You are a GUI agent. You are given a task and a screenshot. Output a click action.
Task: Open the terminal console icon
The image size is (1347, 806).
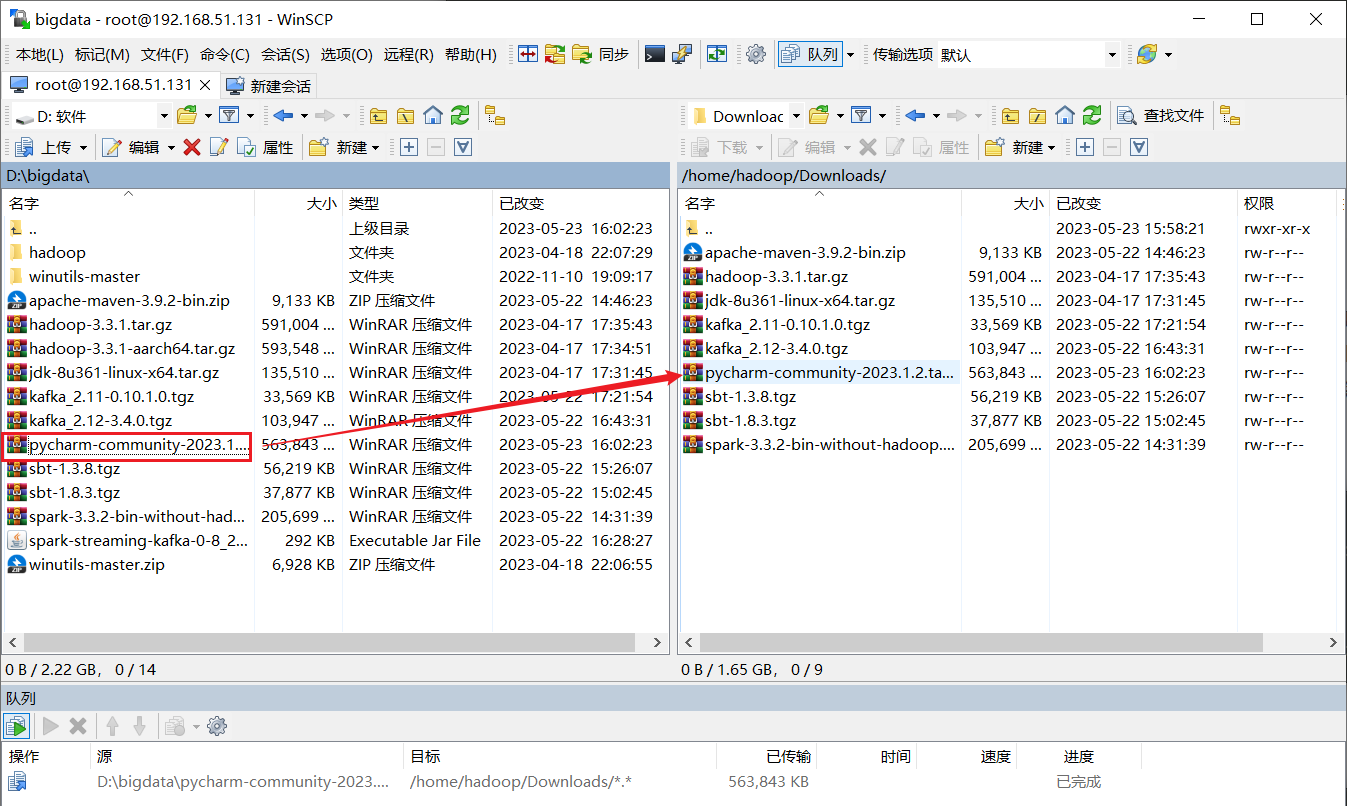[655, 55]
